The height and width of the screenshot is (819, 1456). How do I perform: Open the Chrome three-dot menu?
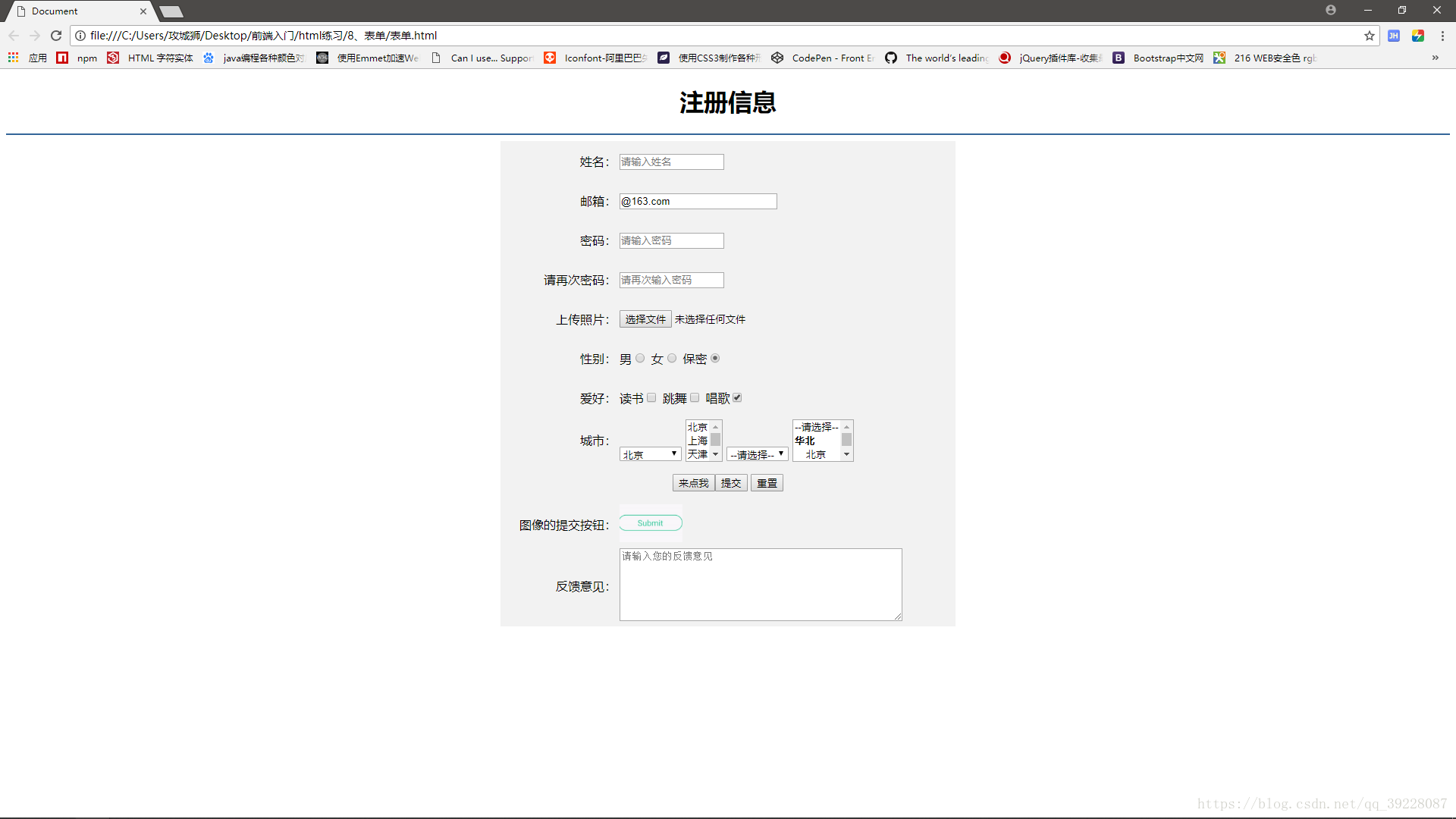(1442, 36)
